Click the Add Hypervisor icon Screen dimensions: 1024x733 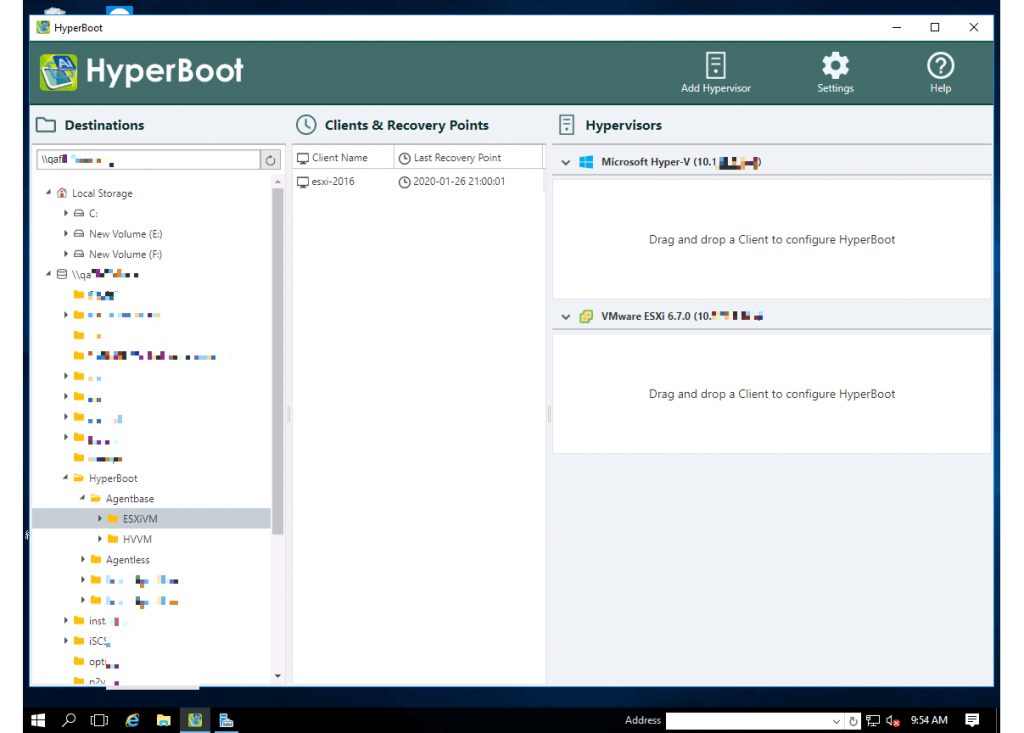pos(715,63)
